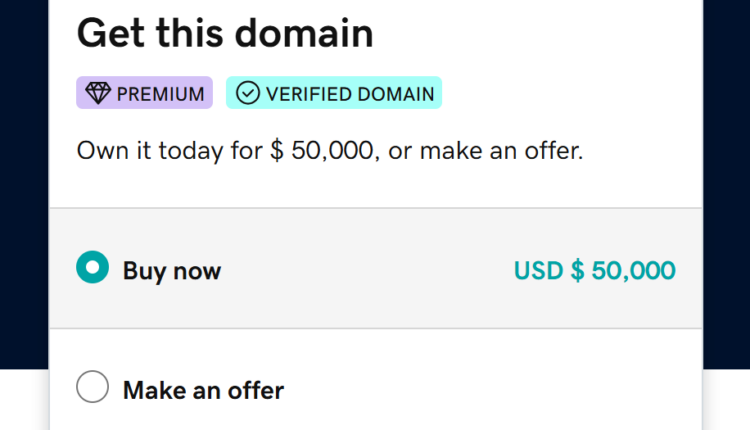The width and height of the screenshot is (750, 430).
Task: Click the 'Make an offer' option label
Action: click(x=203, y=389)
